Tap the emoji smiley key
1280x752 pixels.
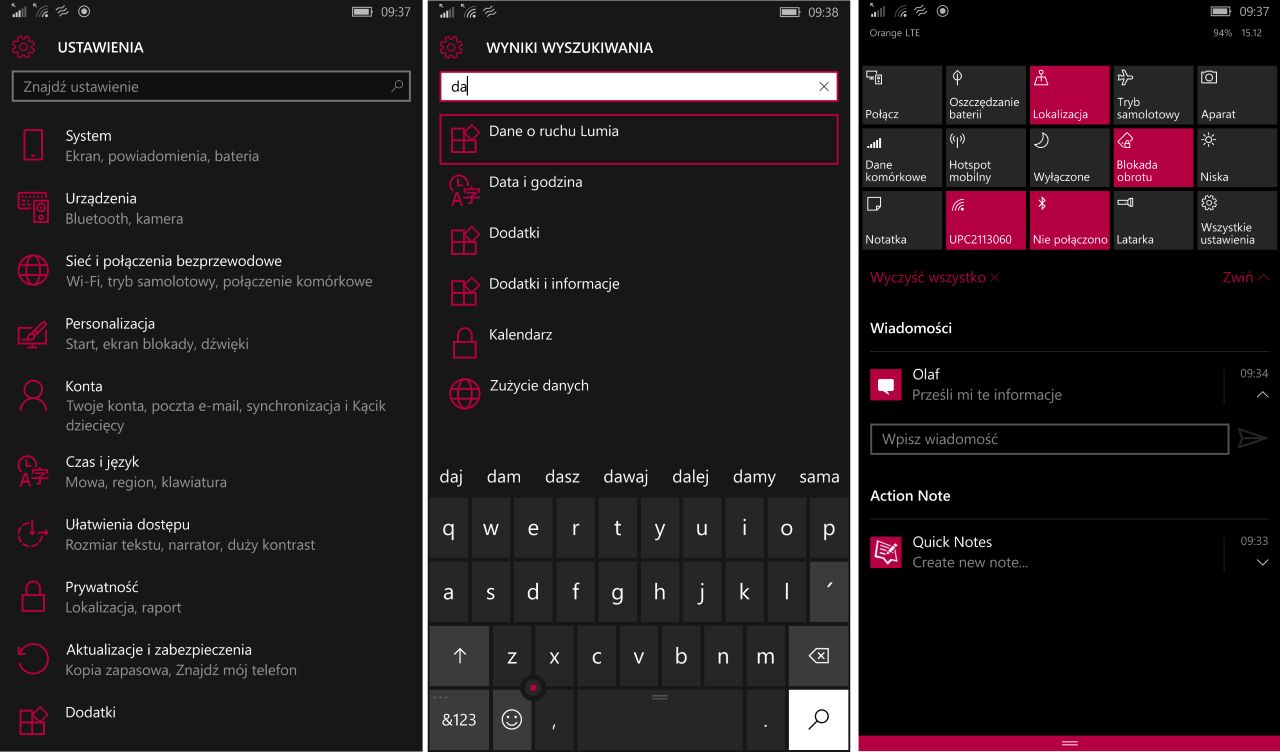coord(512,719)
